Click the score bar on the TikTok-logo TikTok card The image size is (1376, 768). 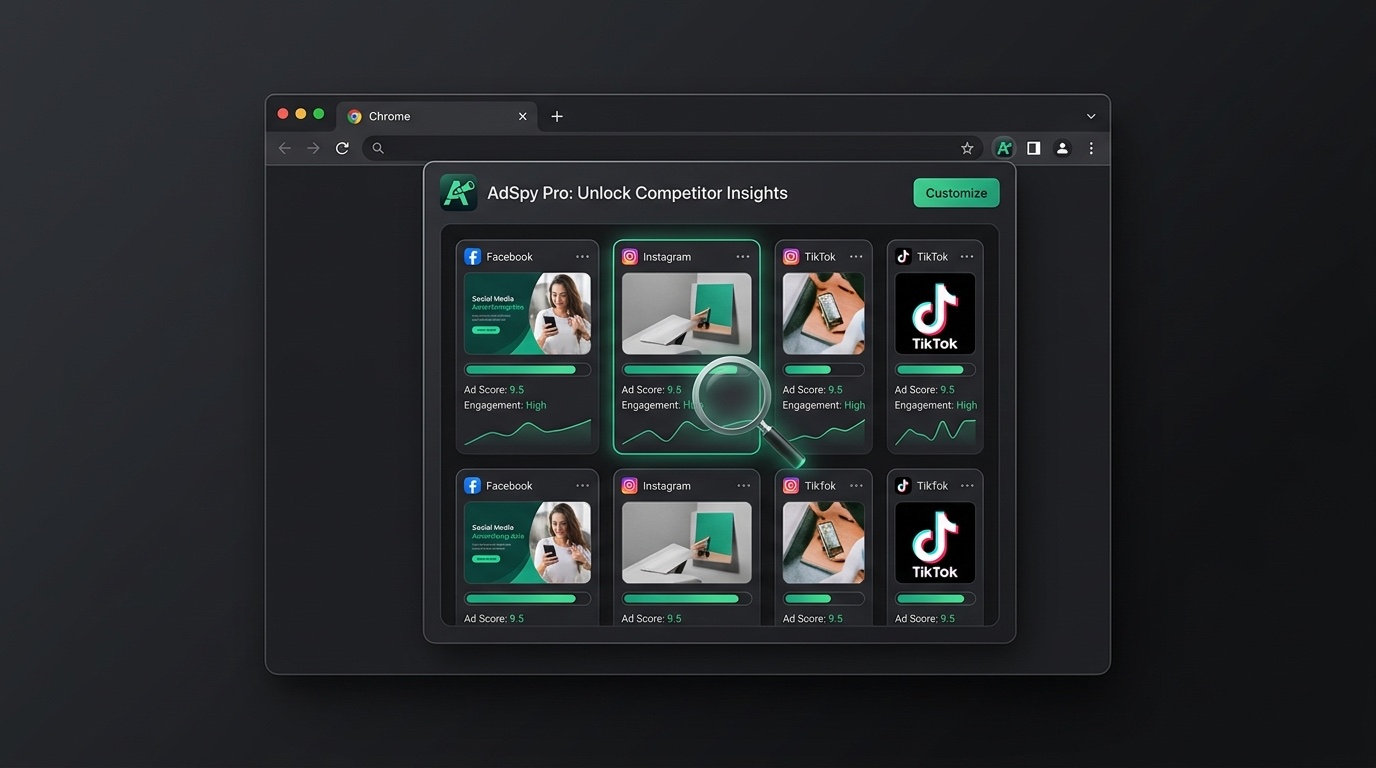point(935,370)
